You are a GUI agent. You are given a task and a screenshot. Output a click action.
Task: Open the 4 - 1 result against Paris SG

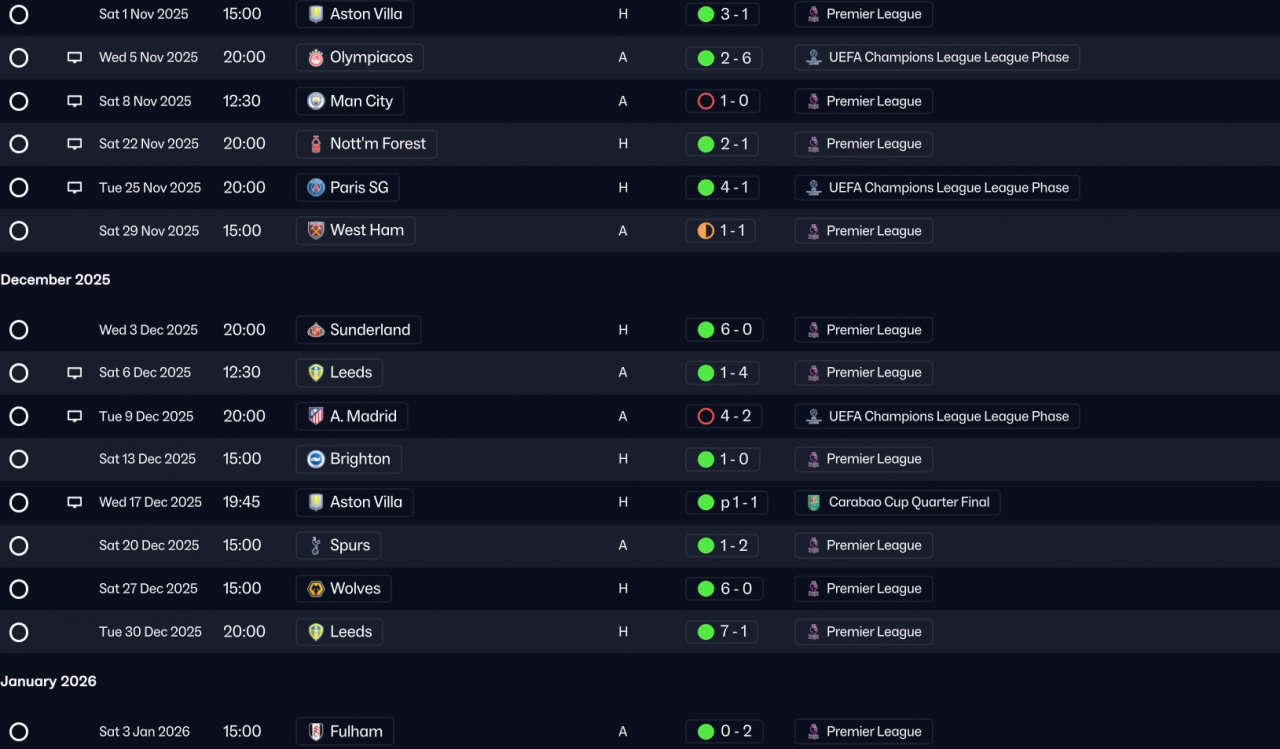pyautogui.click(x=723, y=187)
